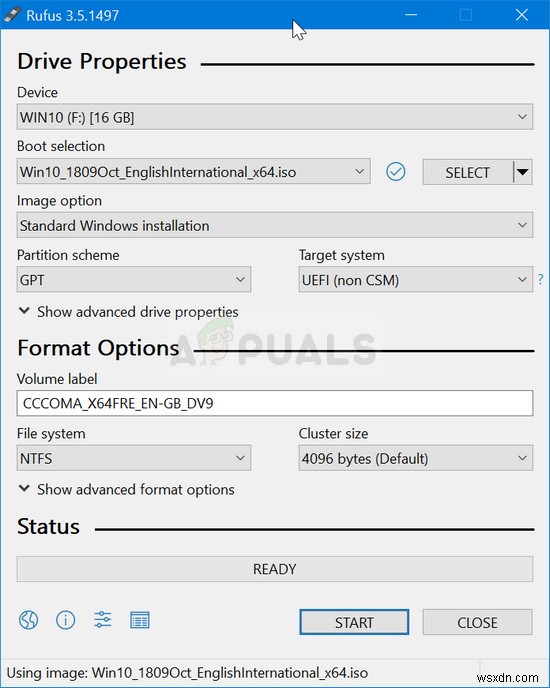Screen dimensions: 550x688
Task: Show the log window icon
Action: (x=140, y=620)
